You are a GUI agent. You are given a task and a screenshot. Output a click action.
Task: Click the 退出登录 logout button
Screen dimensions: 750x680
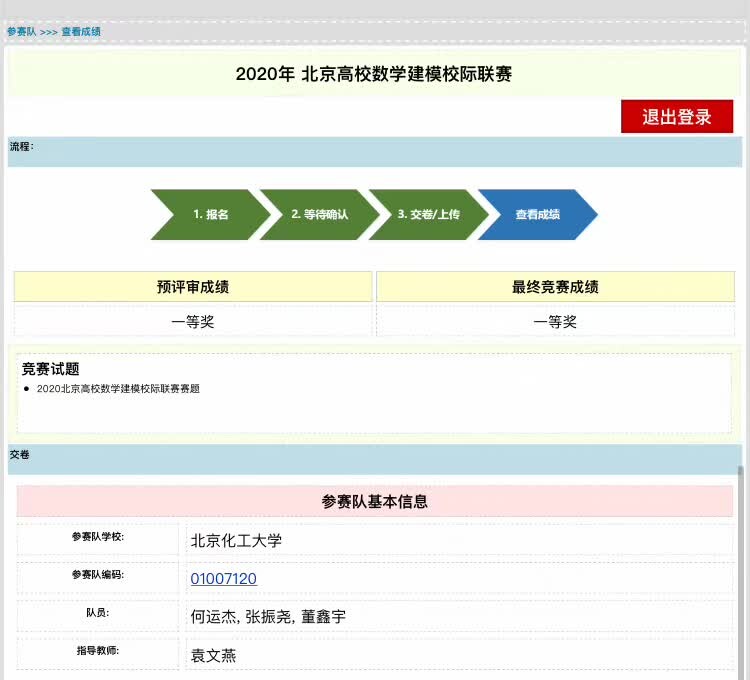click(677, 116)
